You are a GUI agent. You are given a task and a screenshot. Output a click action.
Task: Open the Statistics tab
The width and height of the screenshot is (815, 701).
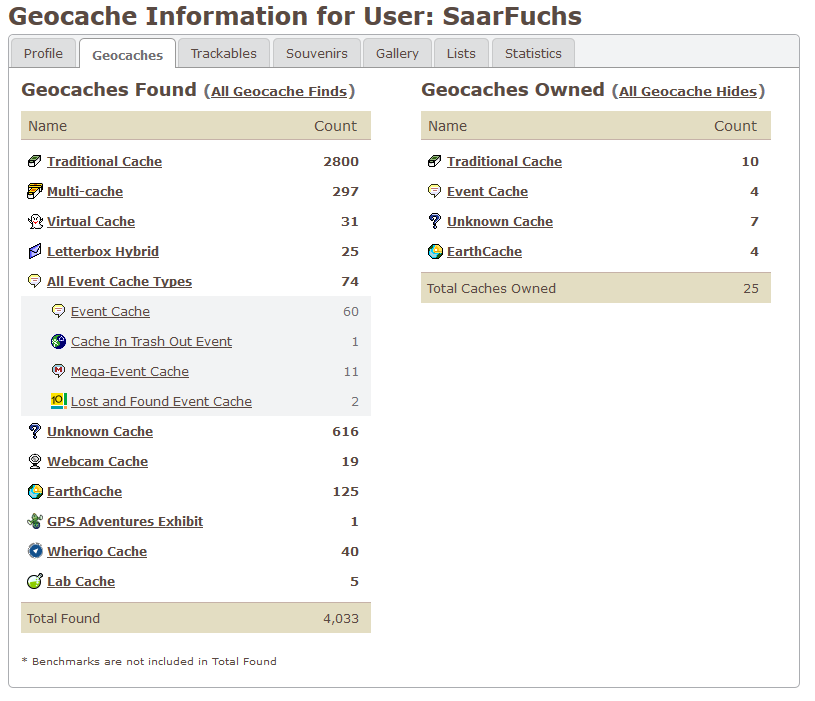point(533,54)
